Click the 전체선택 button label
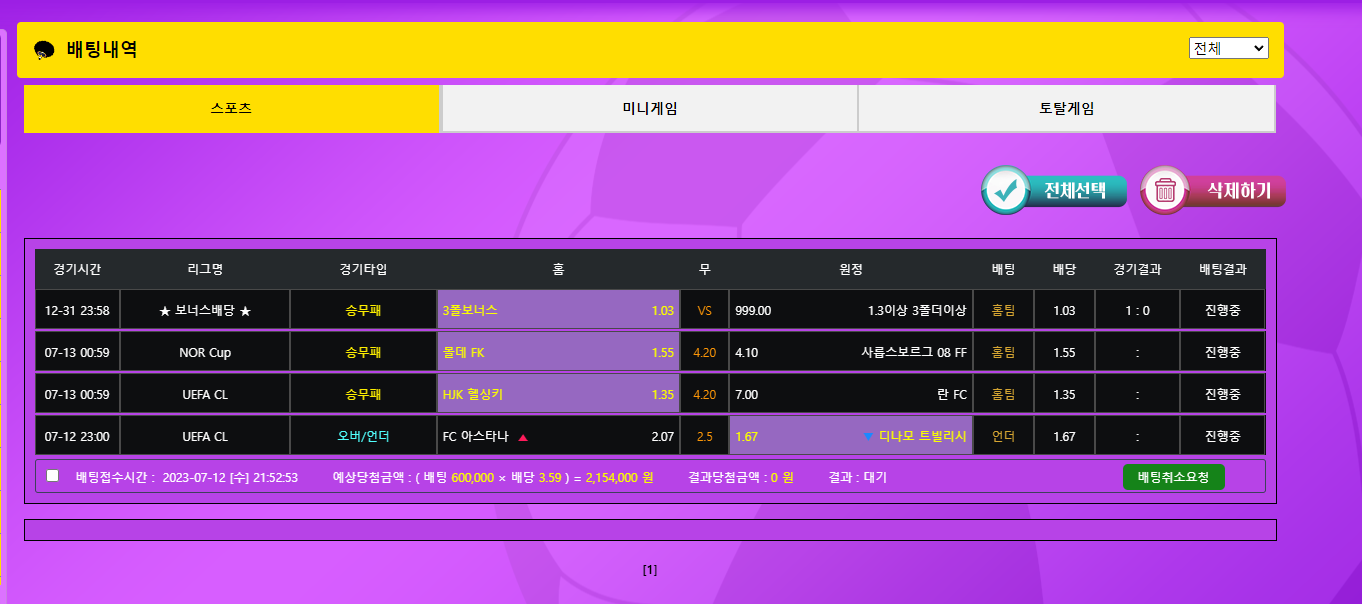The width and height of the screenshot is (1362, 604). 1075,190
